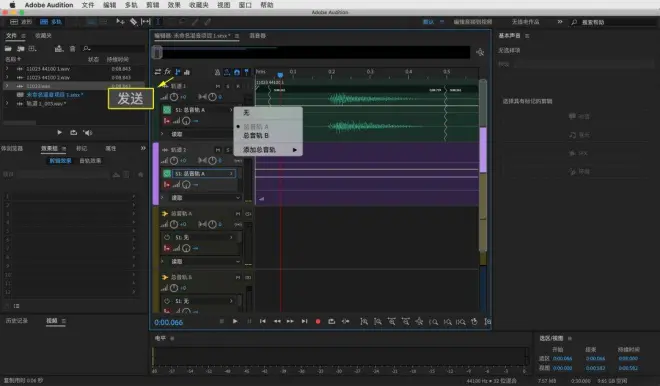
Task: Click the New File icon in Files panel
Action: point(32,49)
